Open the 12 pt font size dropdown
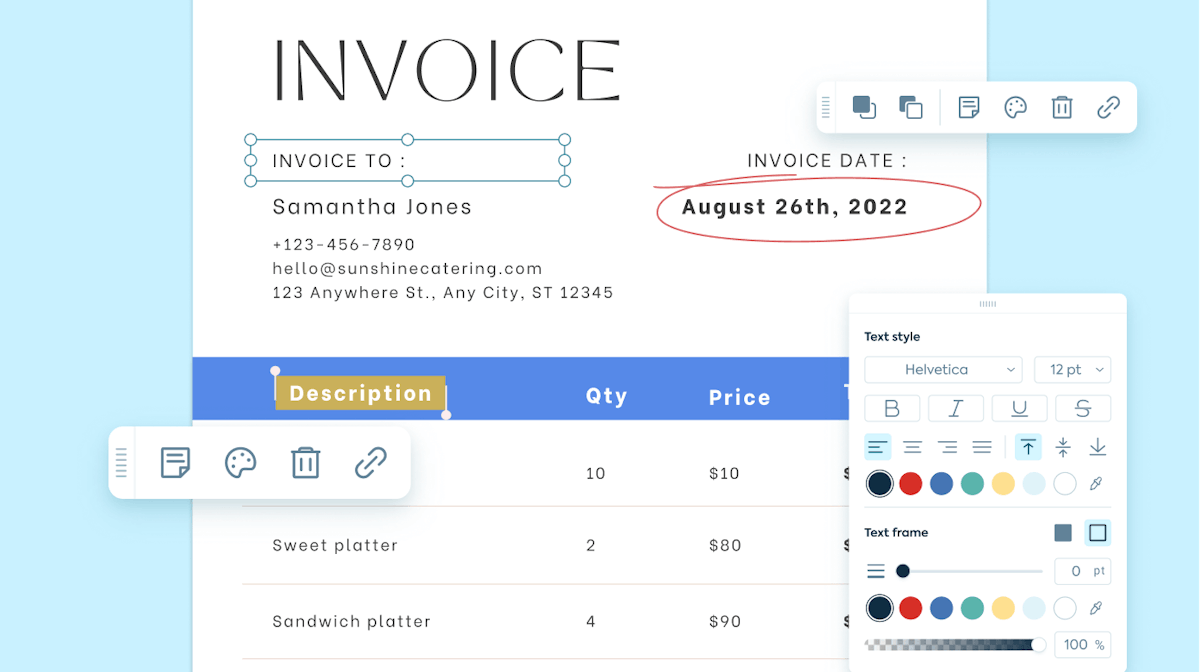Screen dimensions: 1200x672 coord(1073,370)
